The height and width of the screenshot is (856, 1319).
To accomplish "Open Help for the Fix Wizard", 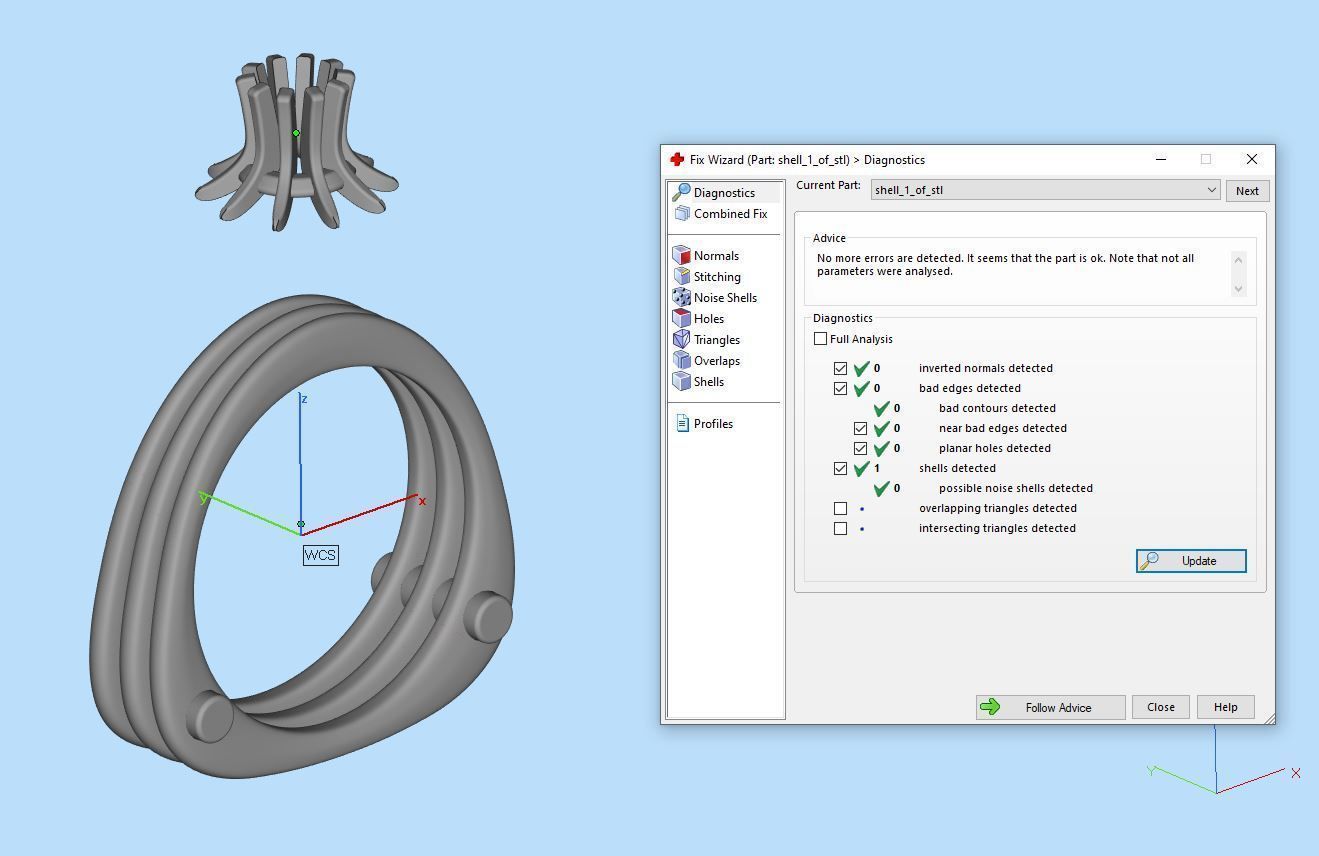I will 1225,707.
